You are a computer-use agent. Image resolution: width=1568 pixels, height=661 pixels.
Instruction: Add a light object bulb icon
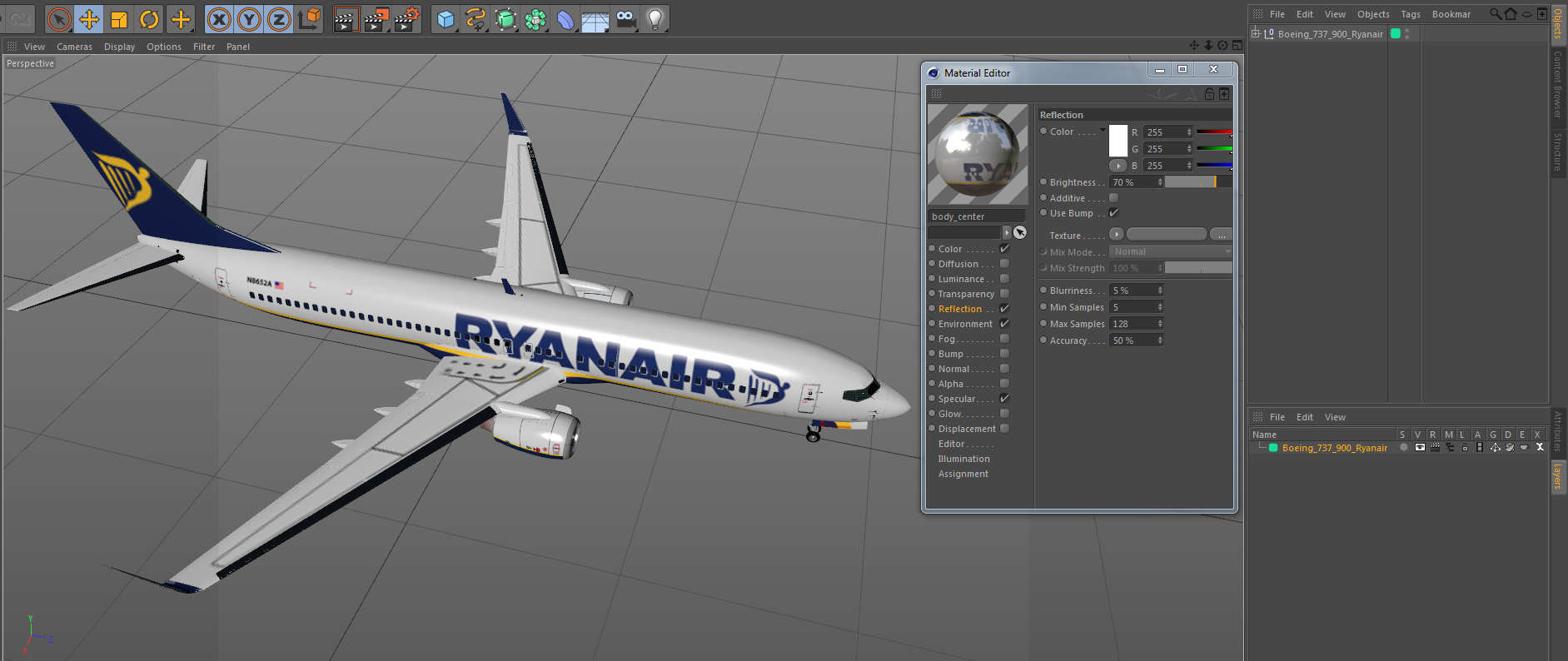coord(655,19)
